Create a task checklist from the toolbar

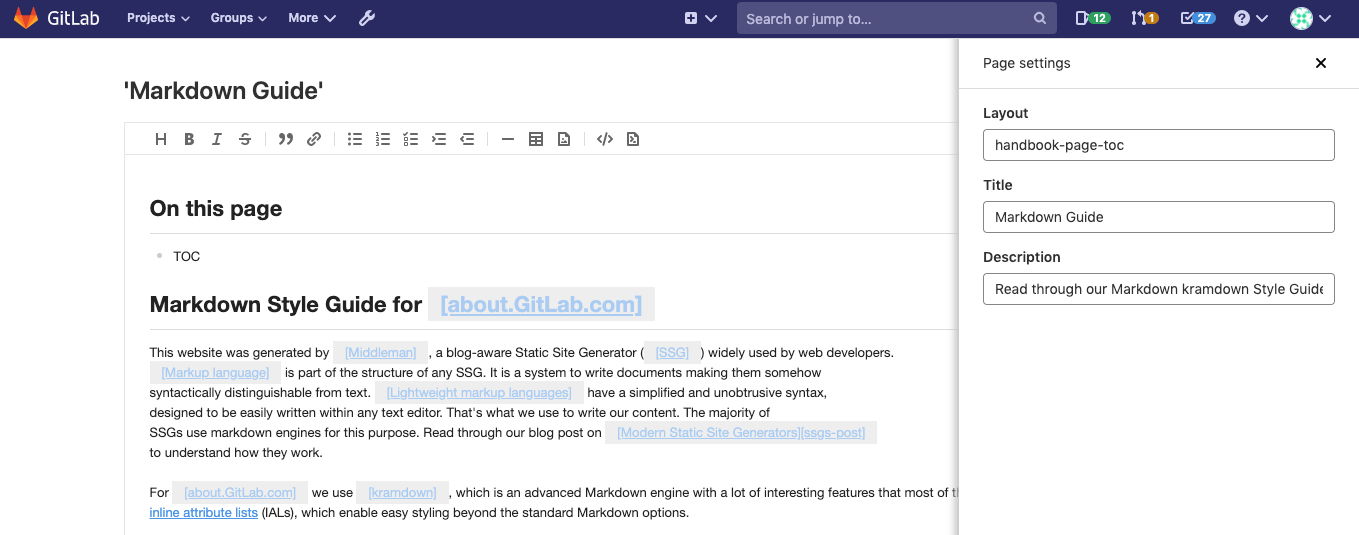click(x=410, y=140)
